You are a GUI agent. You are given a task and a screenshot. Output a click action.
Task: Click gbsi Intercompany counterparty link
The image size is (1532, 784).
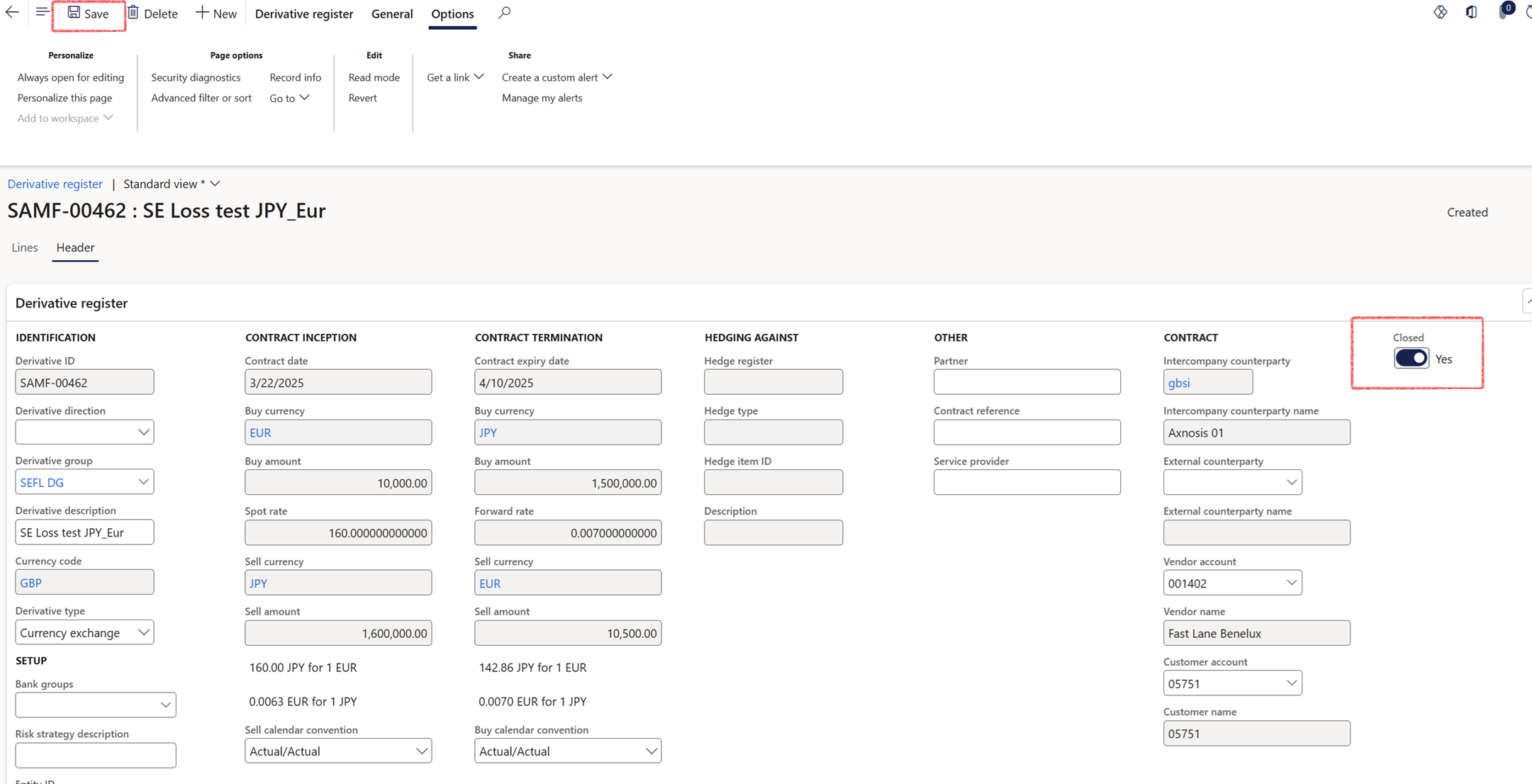coord(1179,383)
